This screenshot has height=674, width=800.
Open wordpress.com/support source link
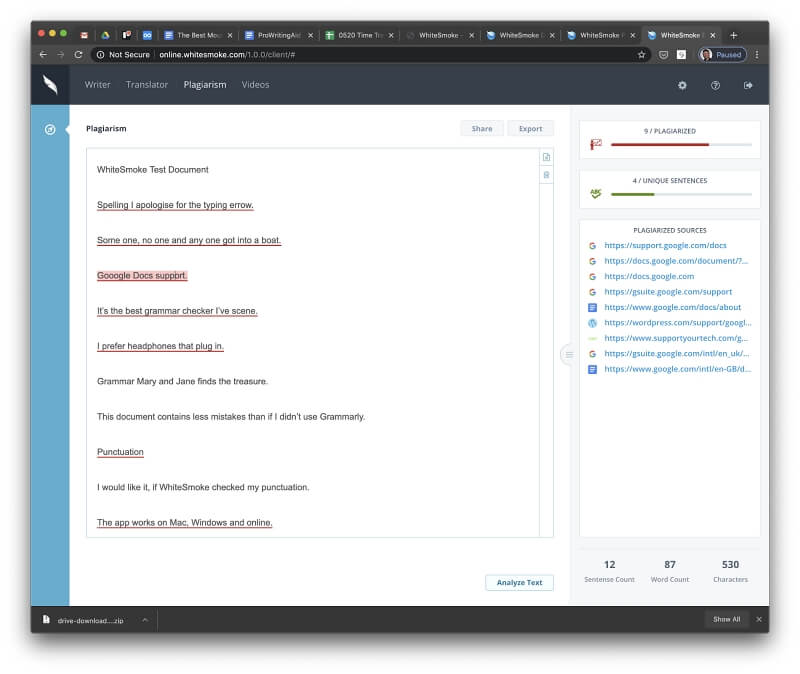[x=678, y=322]
